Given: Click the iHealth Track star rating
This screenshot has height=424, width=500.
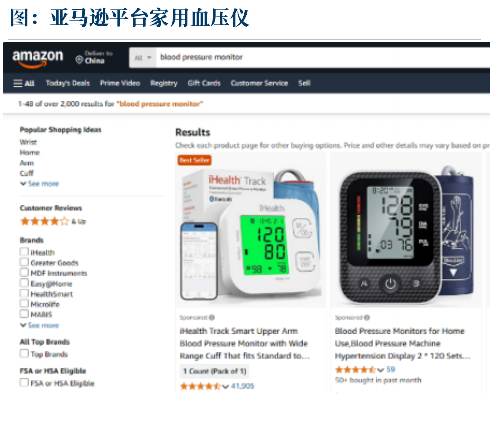Looking at the screenshot, I should [x=200, y=386].
